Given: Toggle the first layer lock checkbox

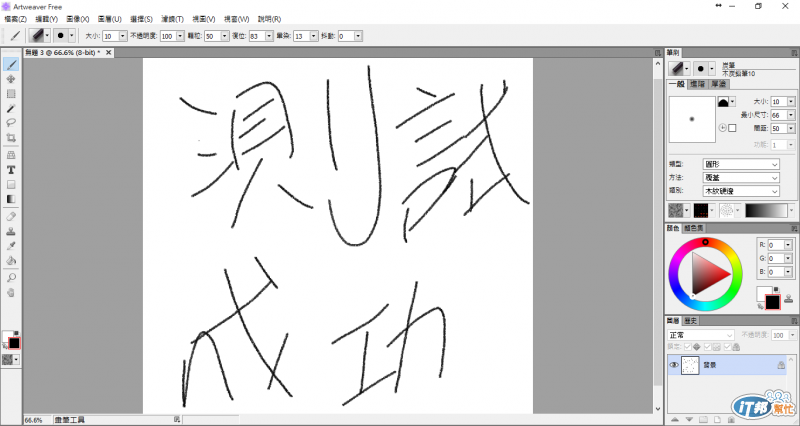Looking at the screenshot, I should click(x=688, y=347).
